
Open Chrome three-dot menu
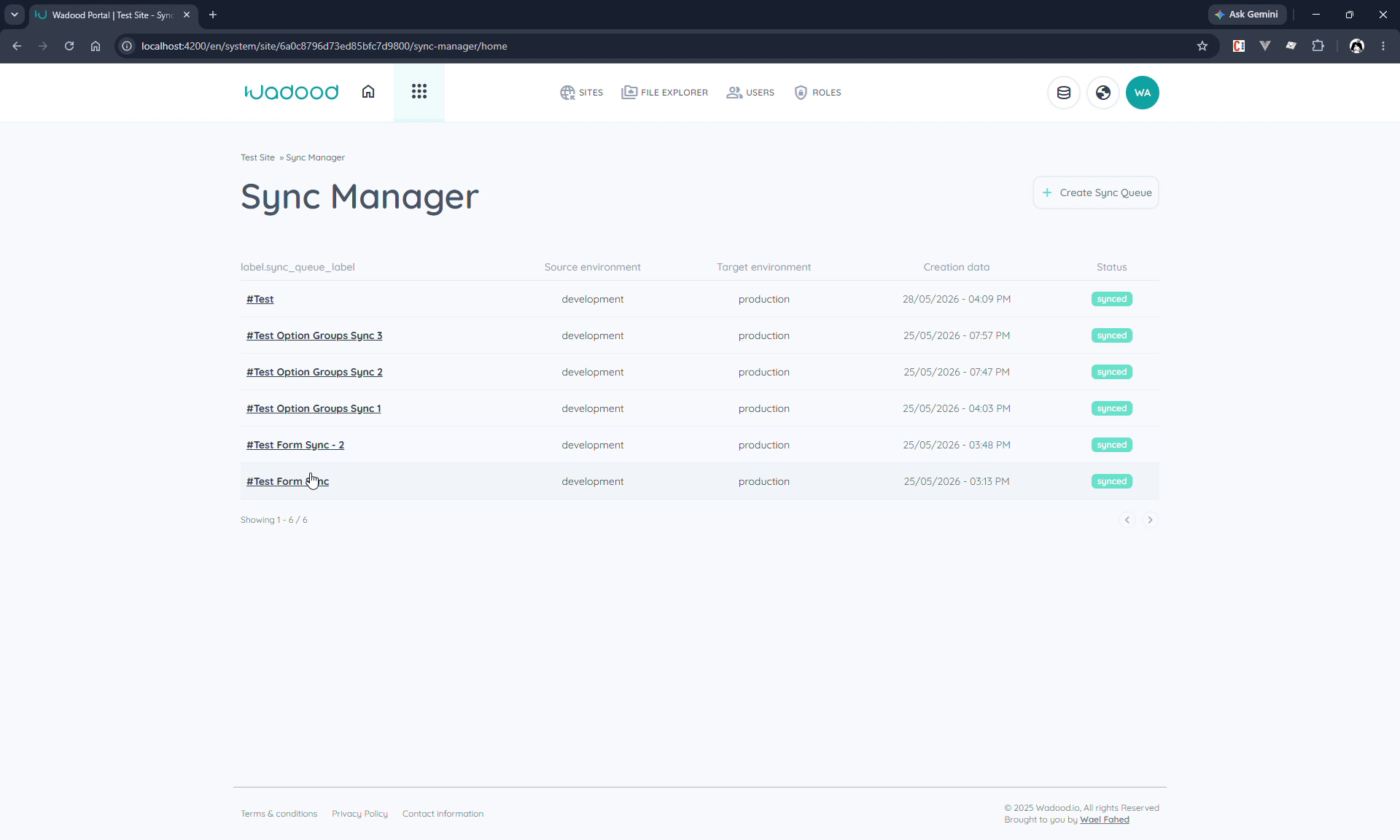click(1383, 46)
